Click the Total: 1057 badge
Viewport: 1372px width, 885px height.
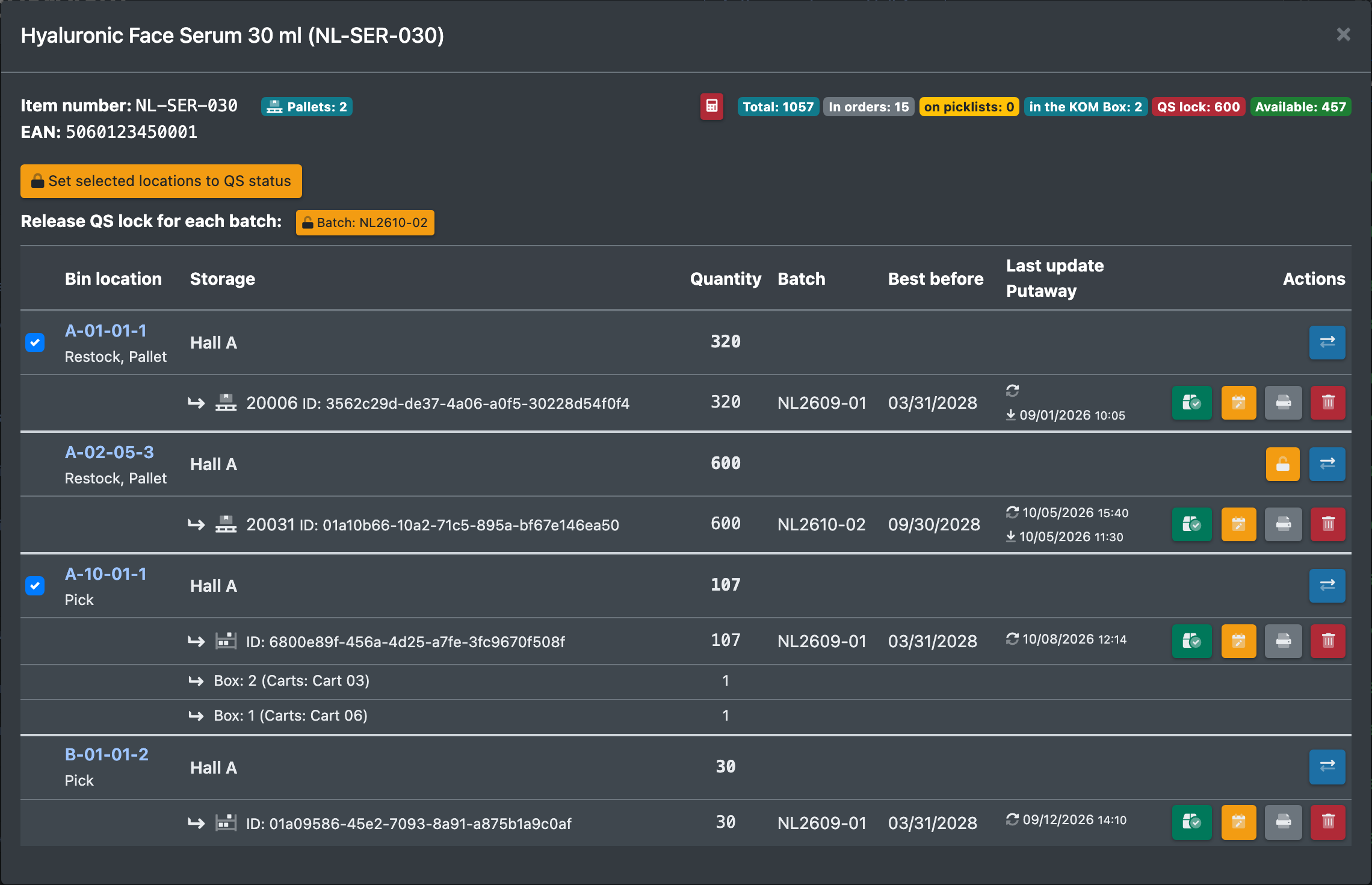click(x=778, y=107)
